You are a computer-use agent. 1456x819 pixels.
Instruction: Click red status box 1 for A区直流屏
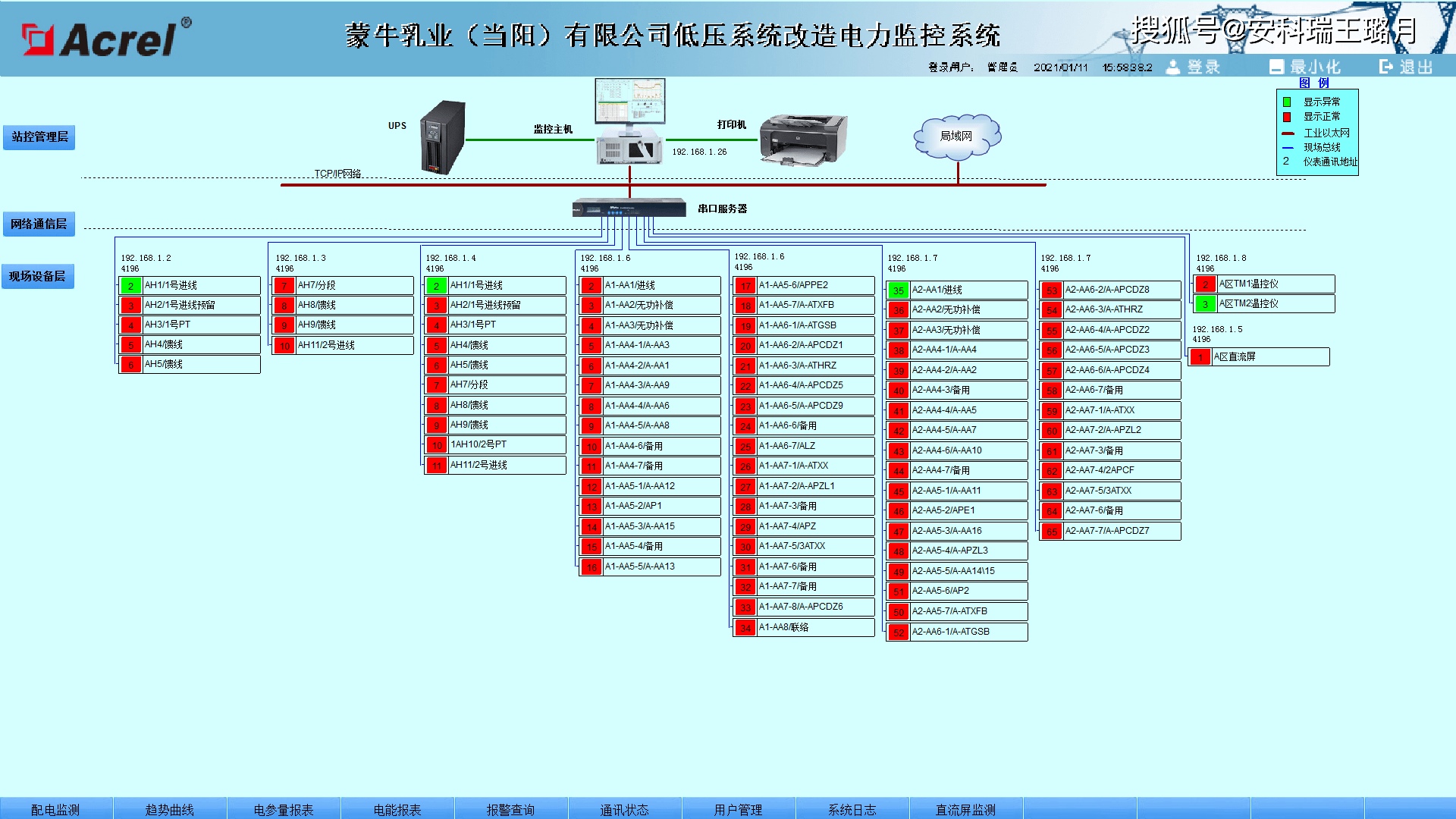point(1200,357)
